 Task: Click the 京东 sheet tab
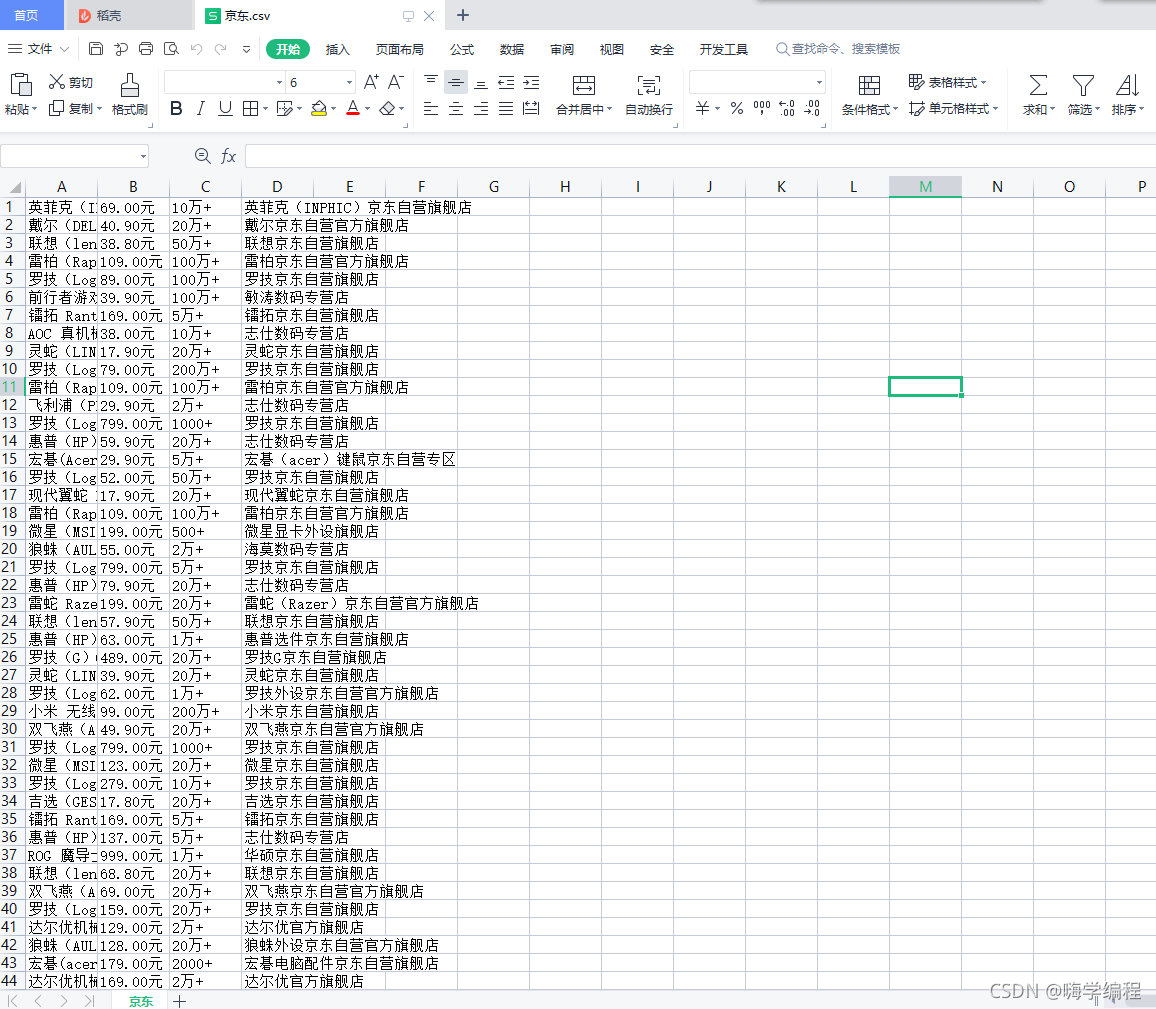click(140, 1000)
